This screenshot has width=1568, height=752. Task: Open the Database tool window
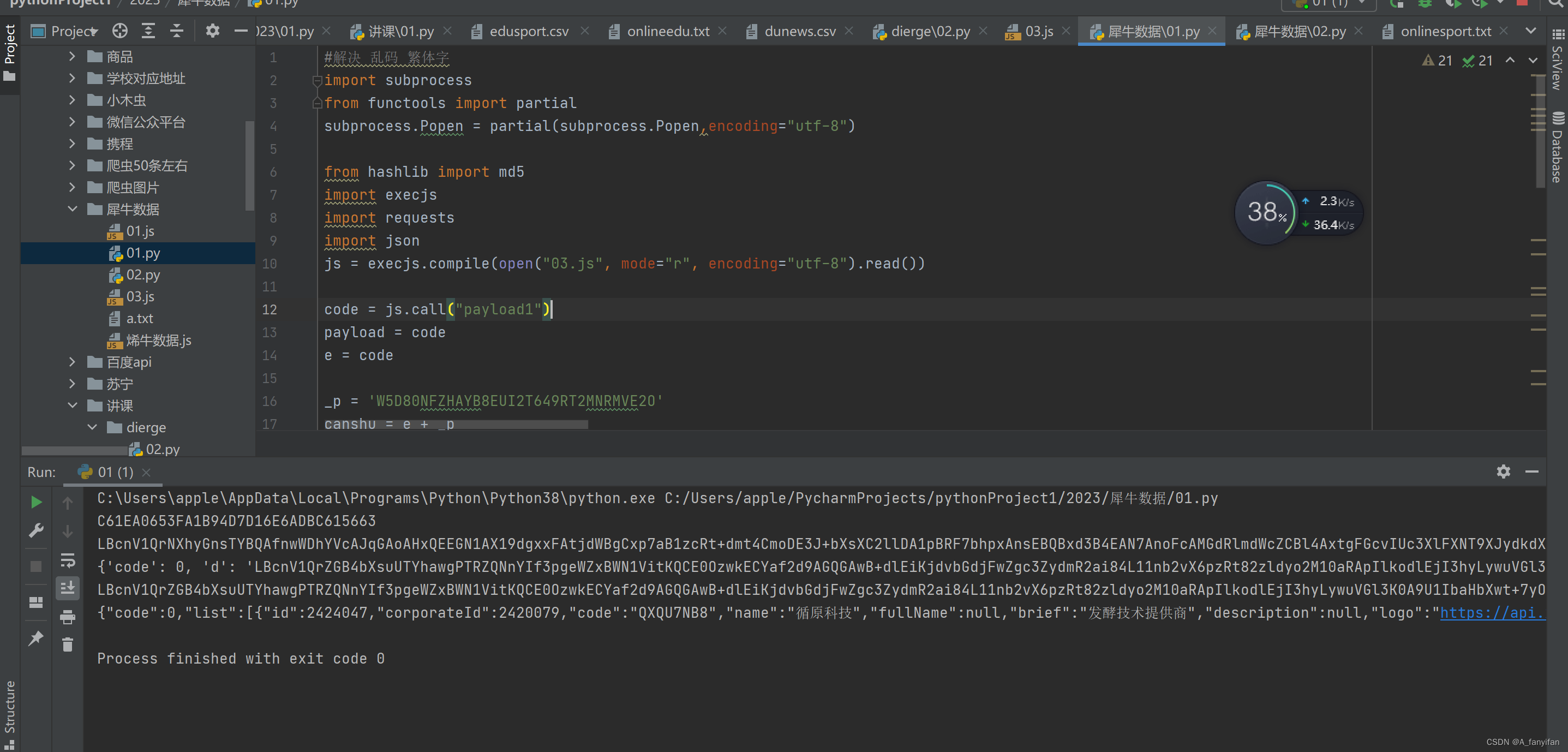tap(1558, 147)
